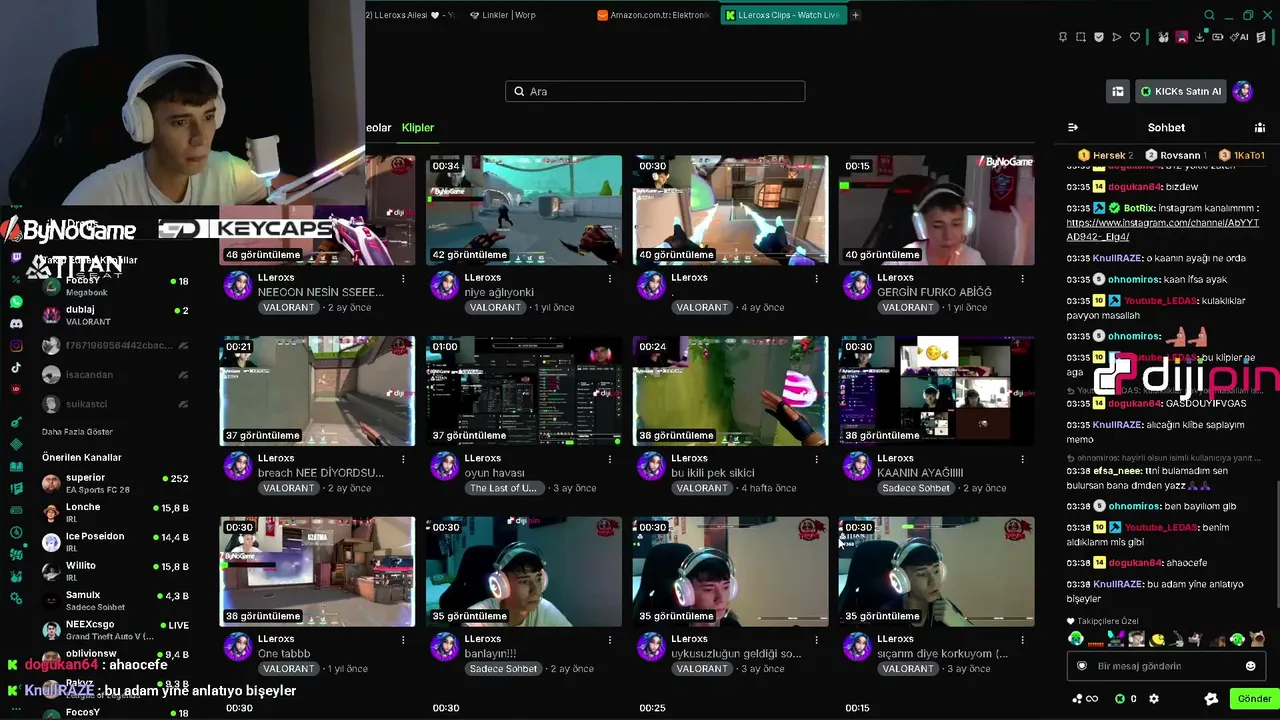Open options menu for 'One tabbb' clip
1280x720 pixels.
point(403,639)
